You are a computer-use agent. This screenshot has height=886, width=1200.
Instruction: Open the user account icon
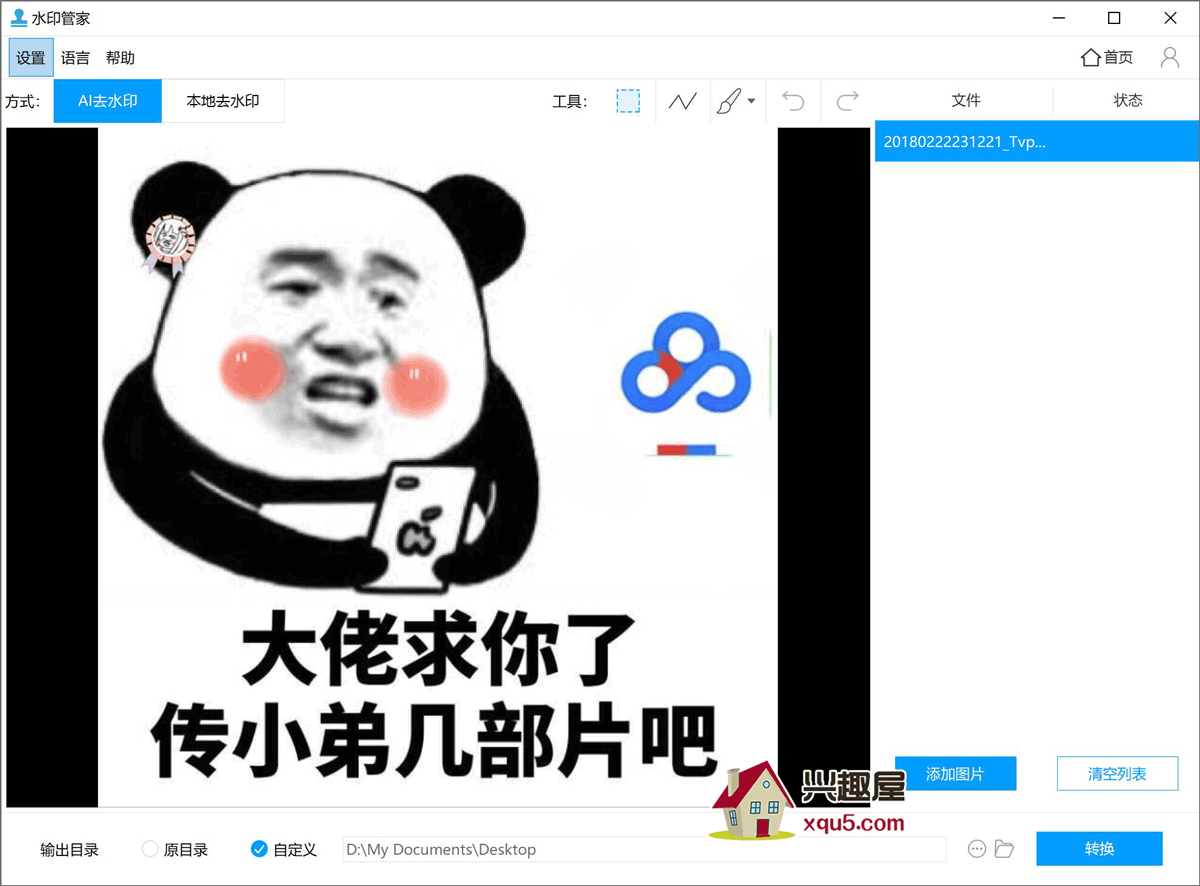1169,58
